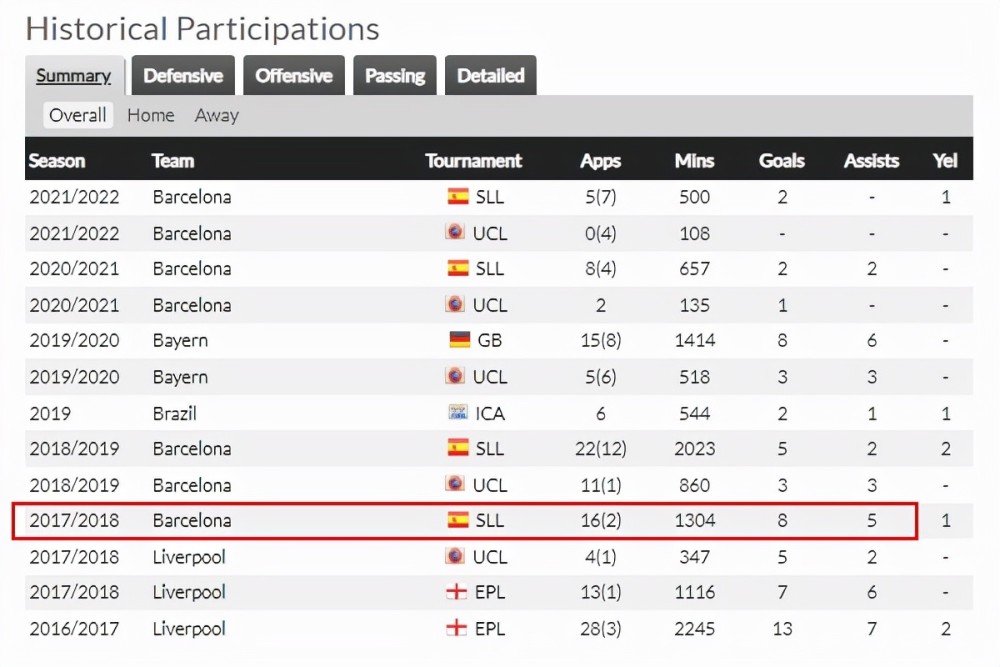Select the Overall filter option
This screenshot has width=1000, height=667.
tap(78, 115)
